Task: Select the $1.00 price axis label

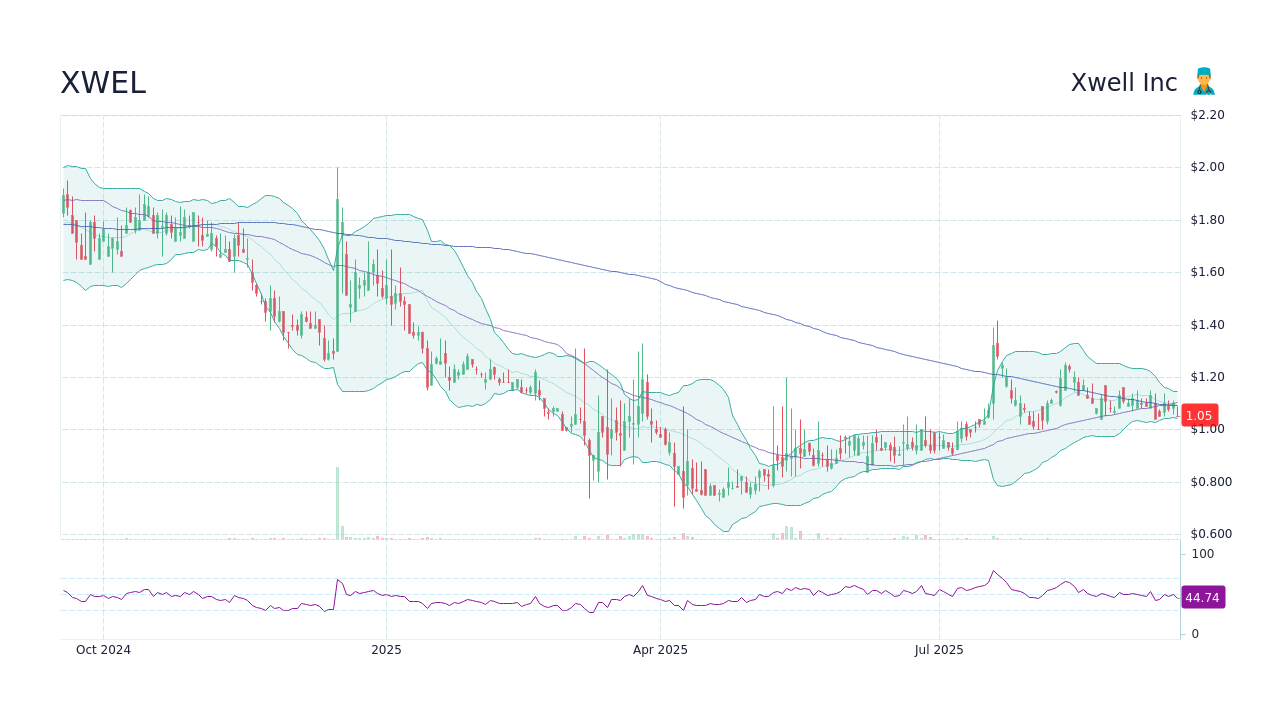Action: (1210, 429)
